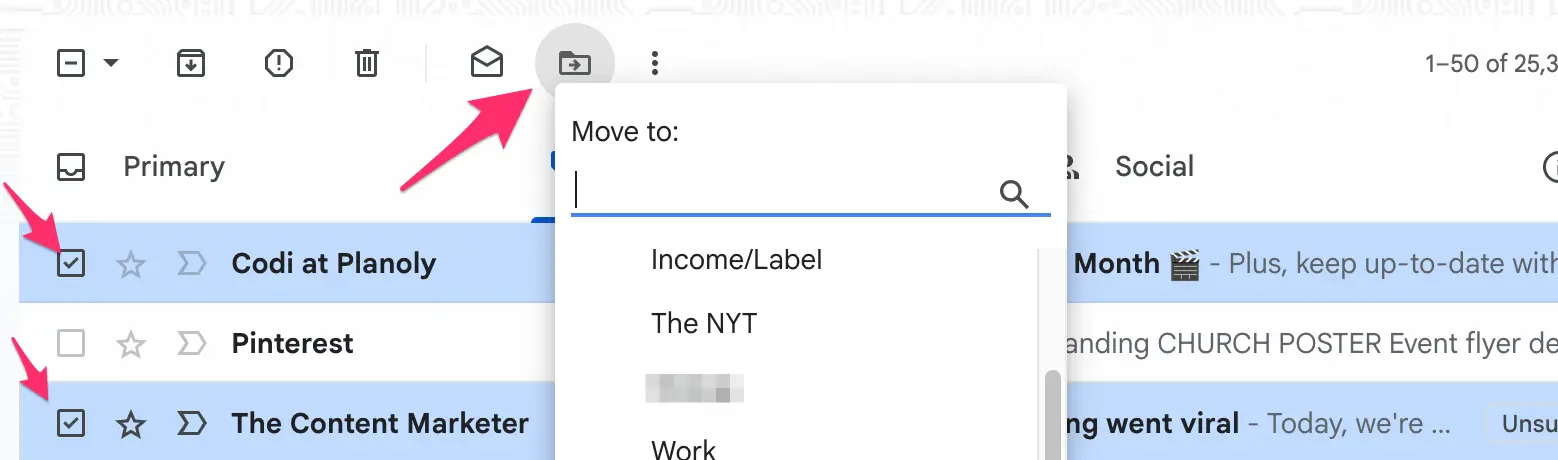Choose The NYT in Move to list
The height and width of the screenshot is (460, 1558).
click(x=704, y=323)
